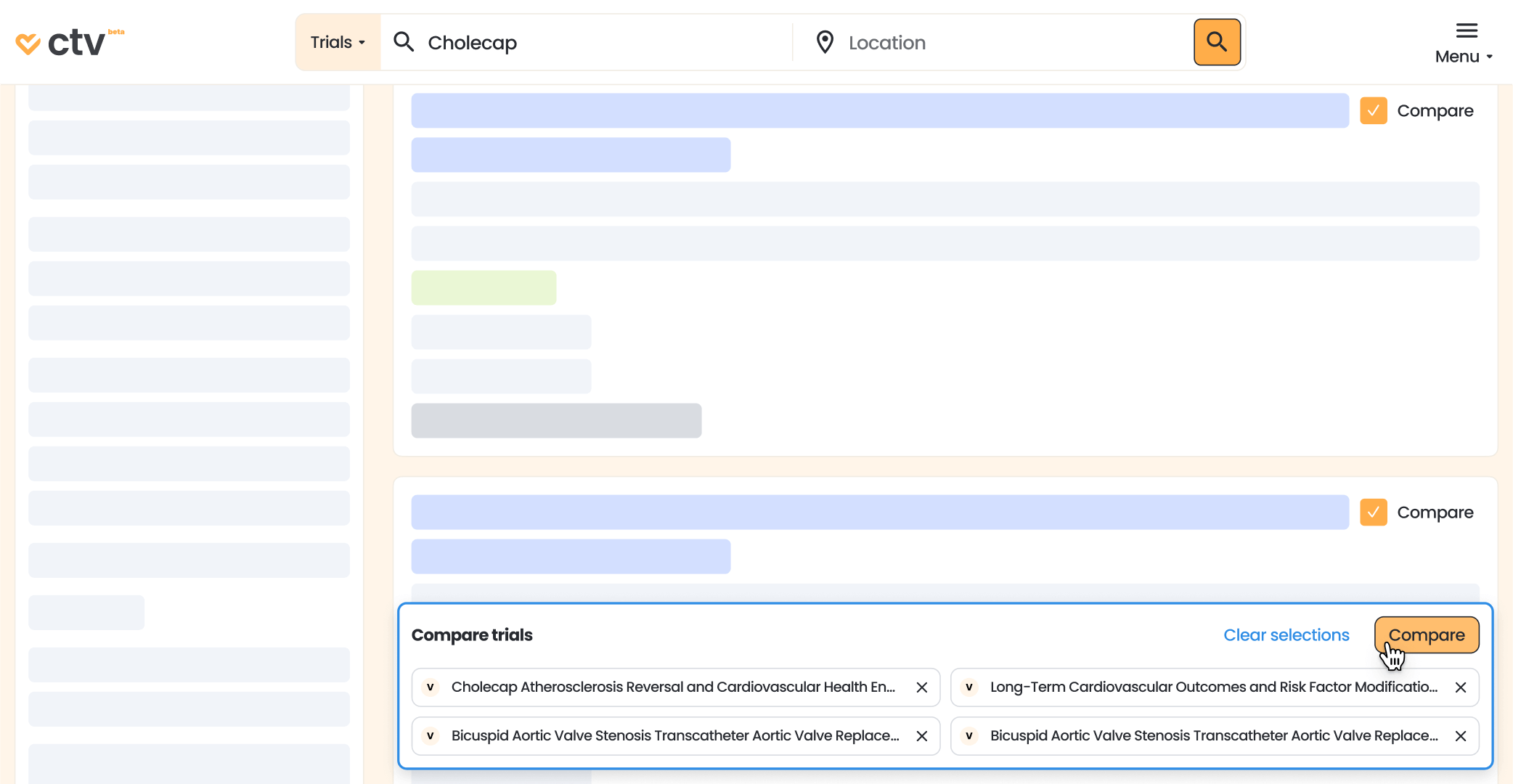The width and height of the screenshot is (1513, 784).
Task: Expand the Menu dropdown arrow
Action: pos(1490,57)
